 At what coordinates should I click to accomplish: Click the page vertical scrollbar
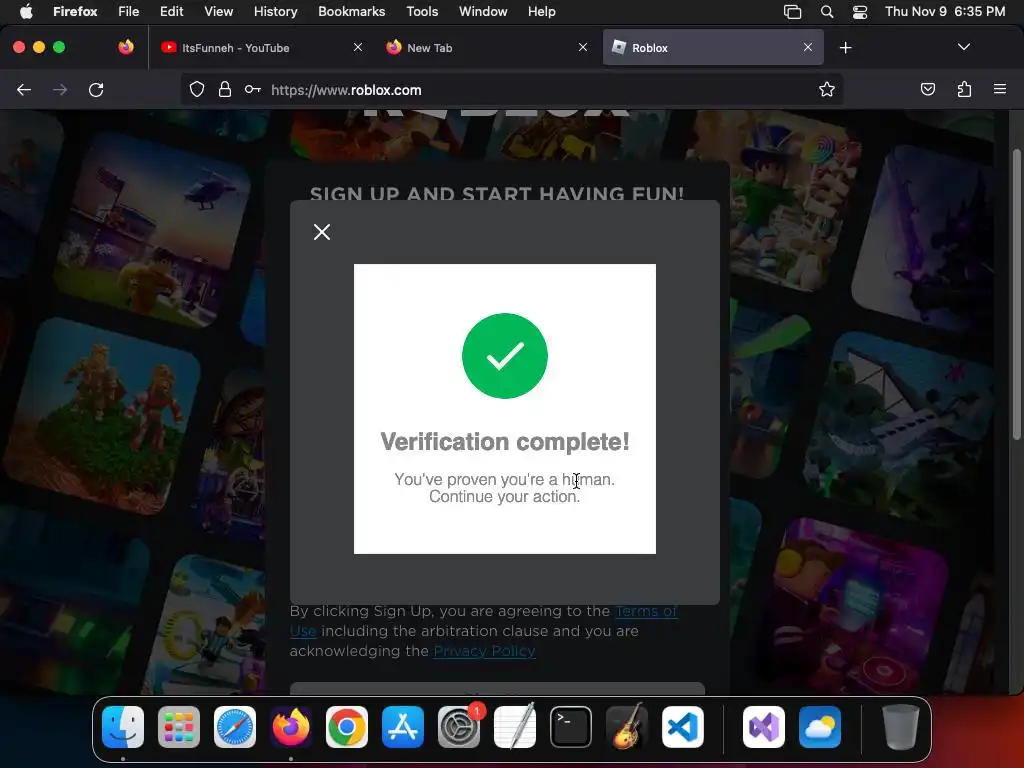click(1017, 294)
